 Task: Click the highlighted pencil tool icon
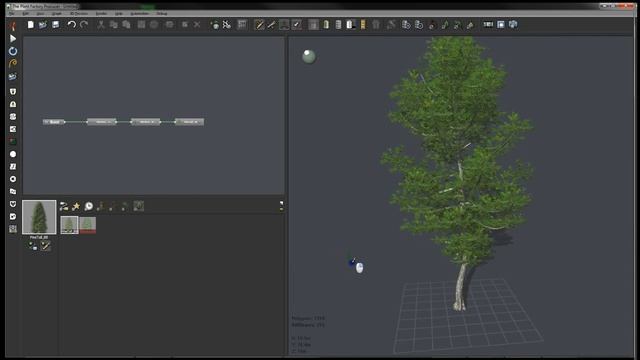tap(259, 25)
